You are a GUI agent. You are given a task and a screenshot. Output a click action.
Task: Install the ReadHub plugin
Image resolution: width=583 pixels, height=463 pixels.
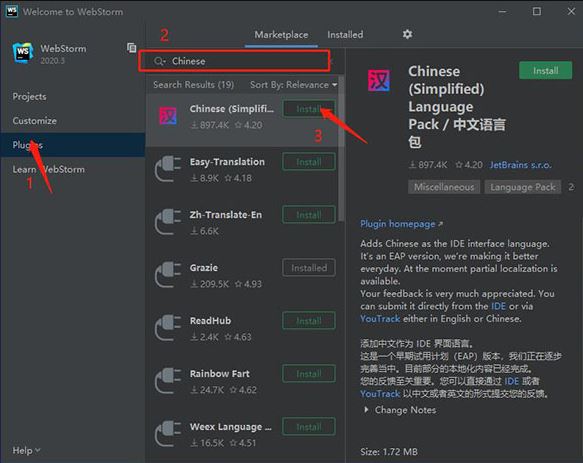(309, 321)
